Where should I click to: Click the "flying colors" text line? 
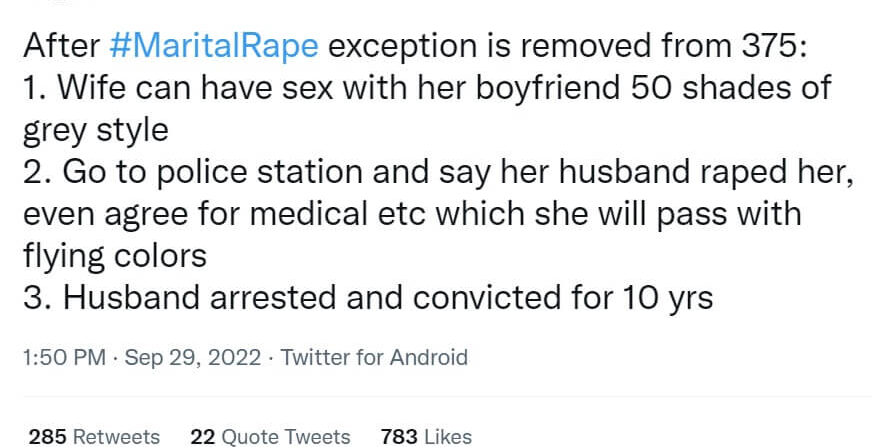point(114,256)
